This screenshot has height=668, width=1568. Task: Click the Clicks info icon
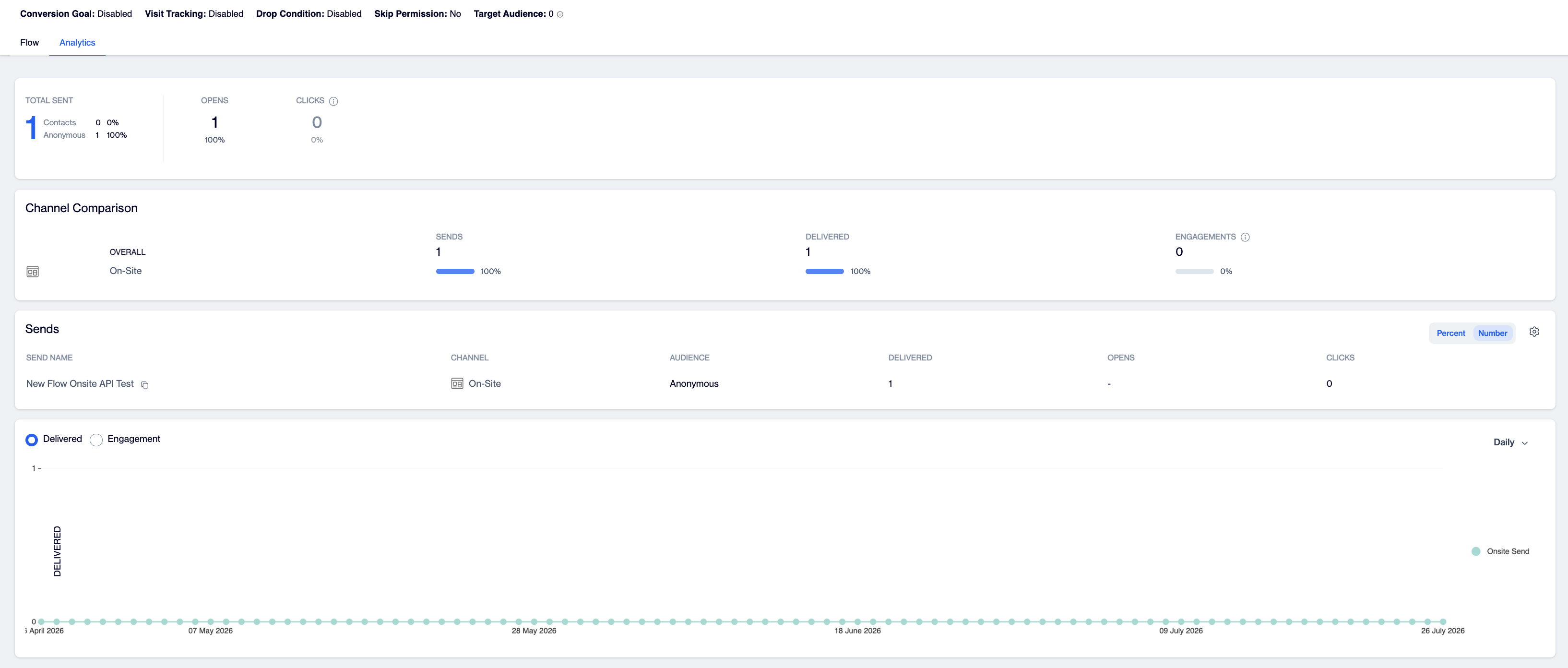tap(333, 101)
